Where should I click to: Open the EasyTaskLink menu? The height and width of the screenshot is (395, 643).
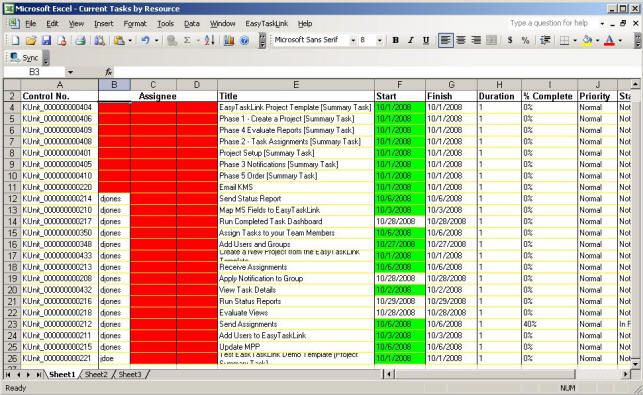267,24
